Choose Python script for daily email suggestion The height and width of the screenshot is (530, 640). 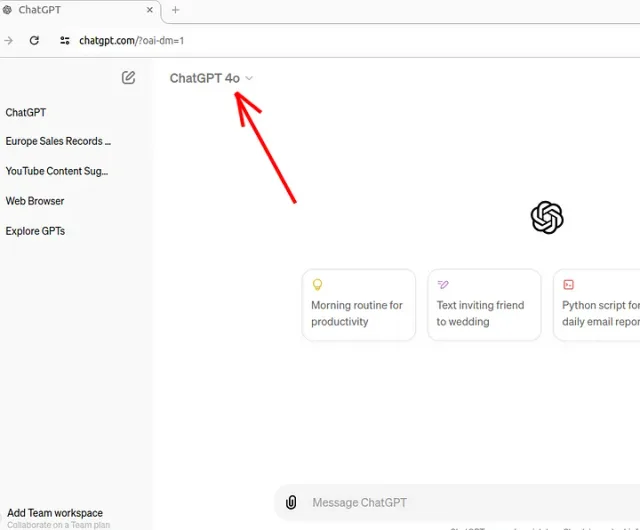tap(597, 305)
